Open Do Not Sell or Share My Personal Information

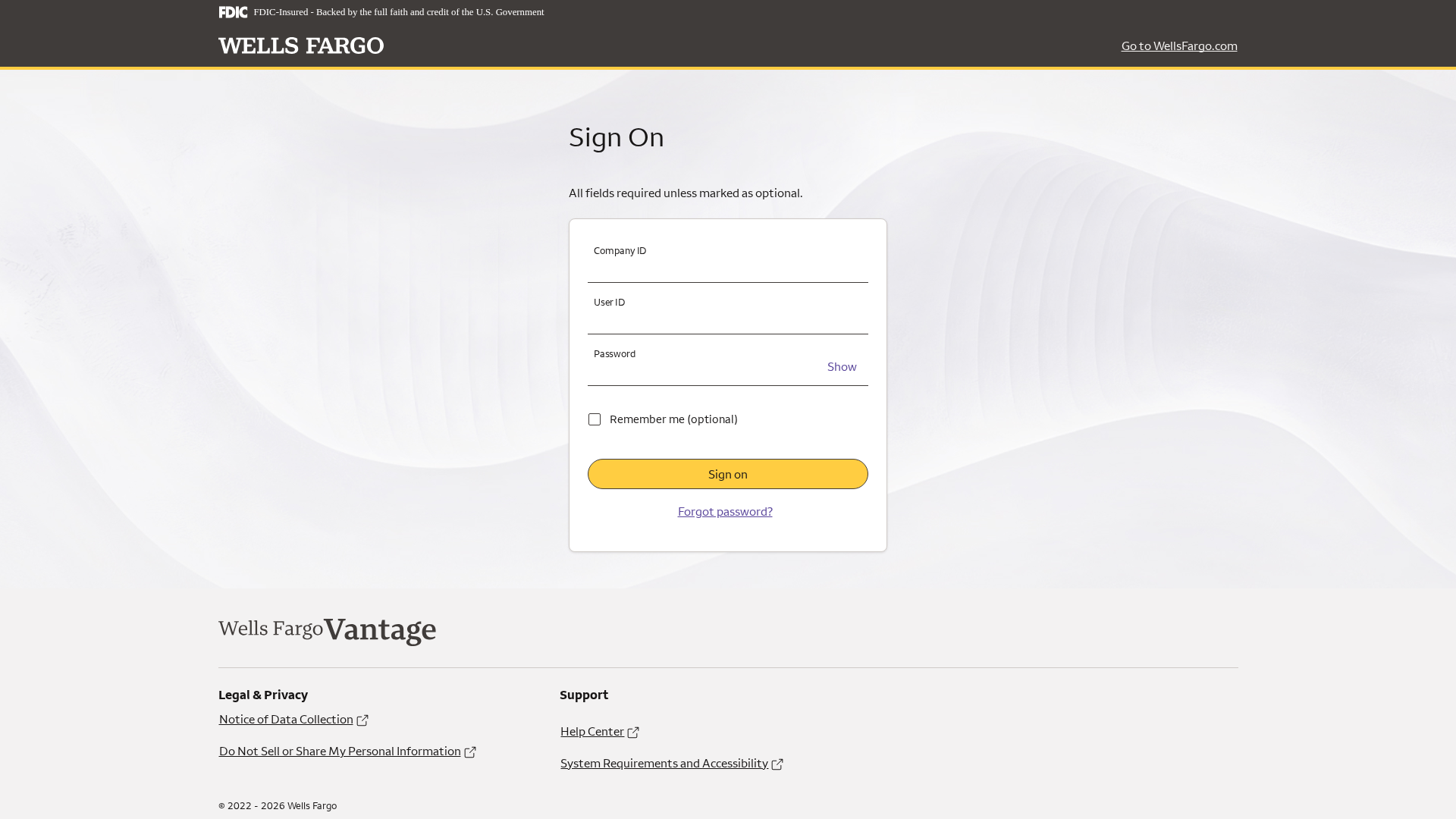pyautogui.click(x=340, y=752)
